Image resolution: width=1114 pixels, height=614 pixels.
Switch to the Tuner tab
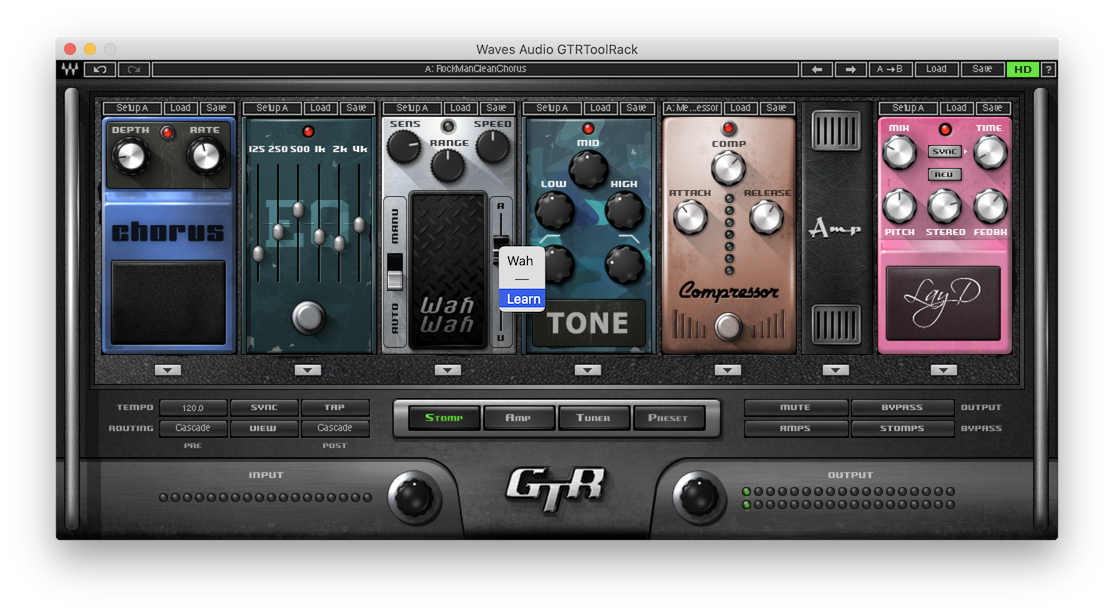pyautogui.click(x=593, y=417)
